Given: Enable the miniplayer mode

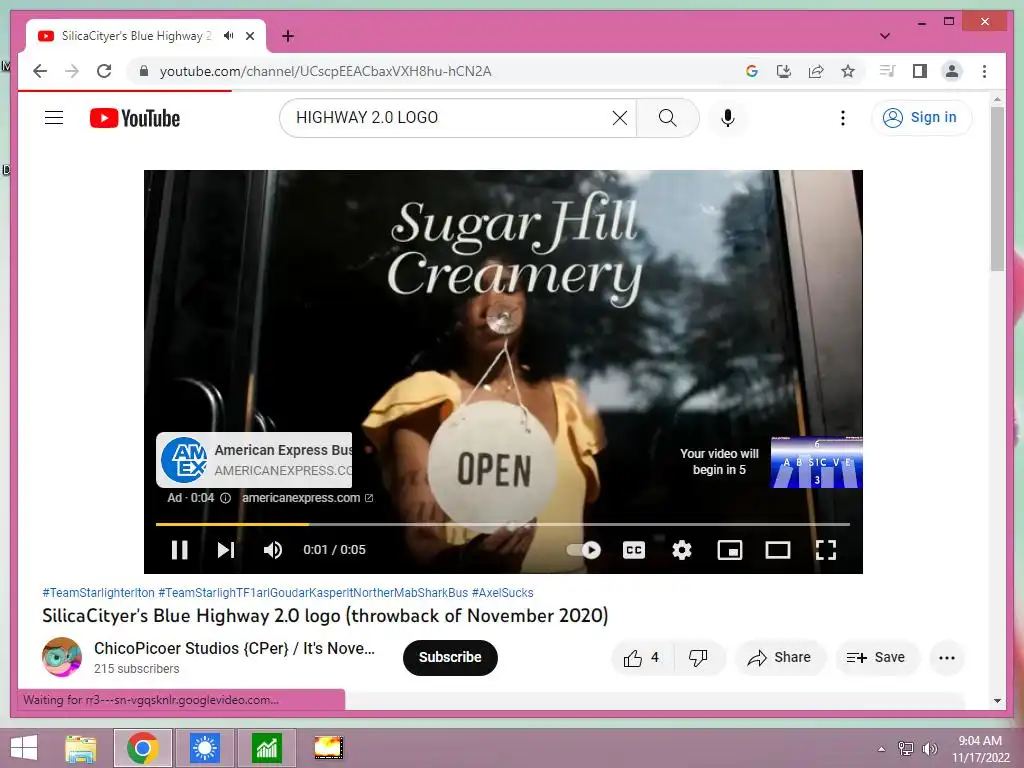Looking at the screenshot, I should point(729,550).
